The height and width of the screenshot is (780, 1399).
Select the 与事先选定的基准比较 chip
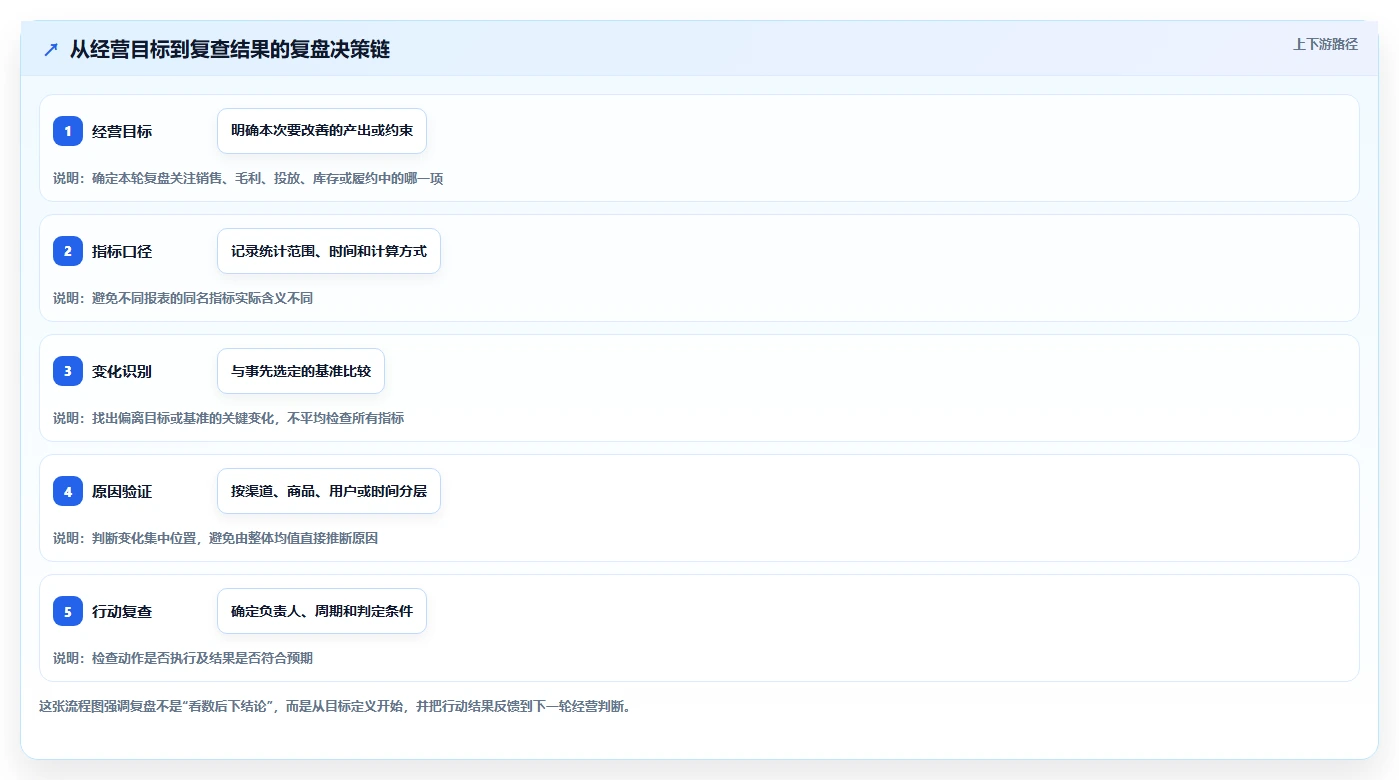tap(301, 371)
